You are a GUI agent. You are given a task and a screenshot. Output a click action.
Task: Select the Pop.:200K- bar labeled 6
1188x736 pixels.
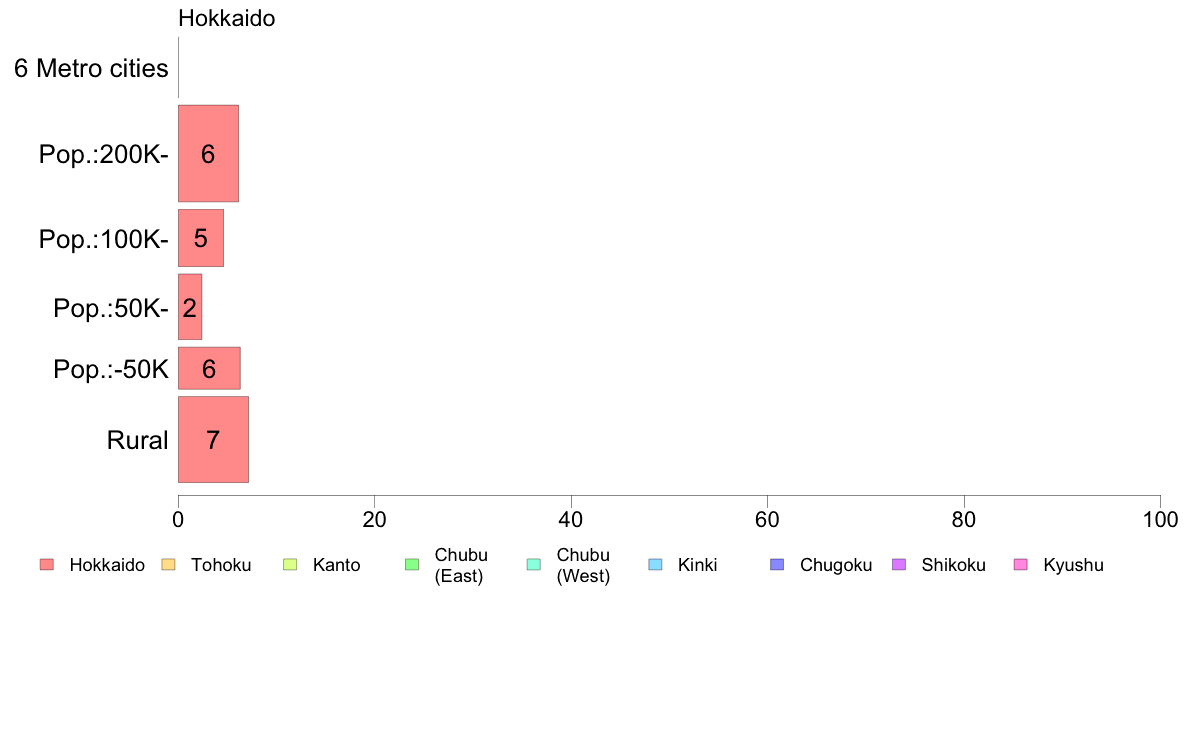[x=208, y=154]
